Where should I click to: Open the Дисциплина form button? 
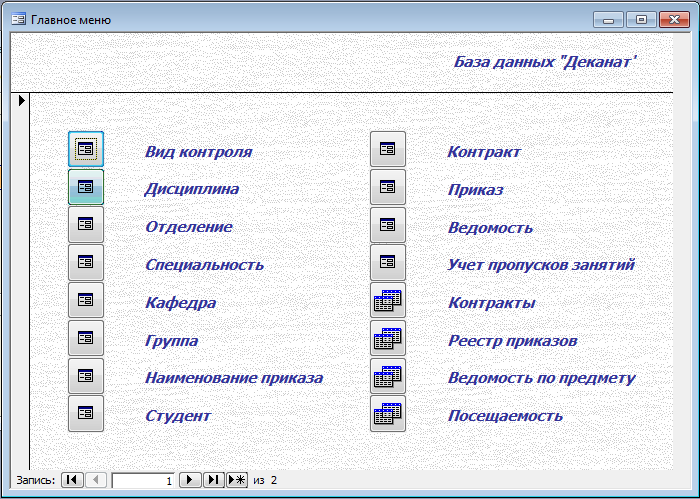[86, 187]
